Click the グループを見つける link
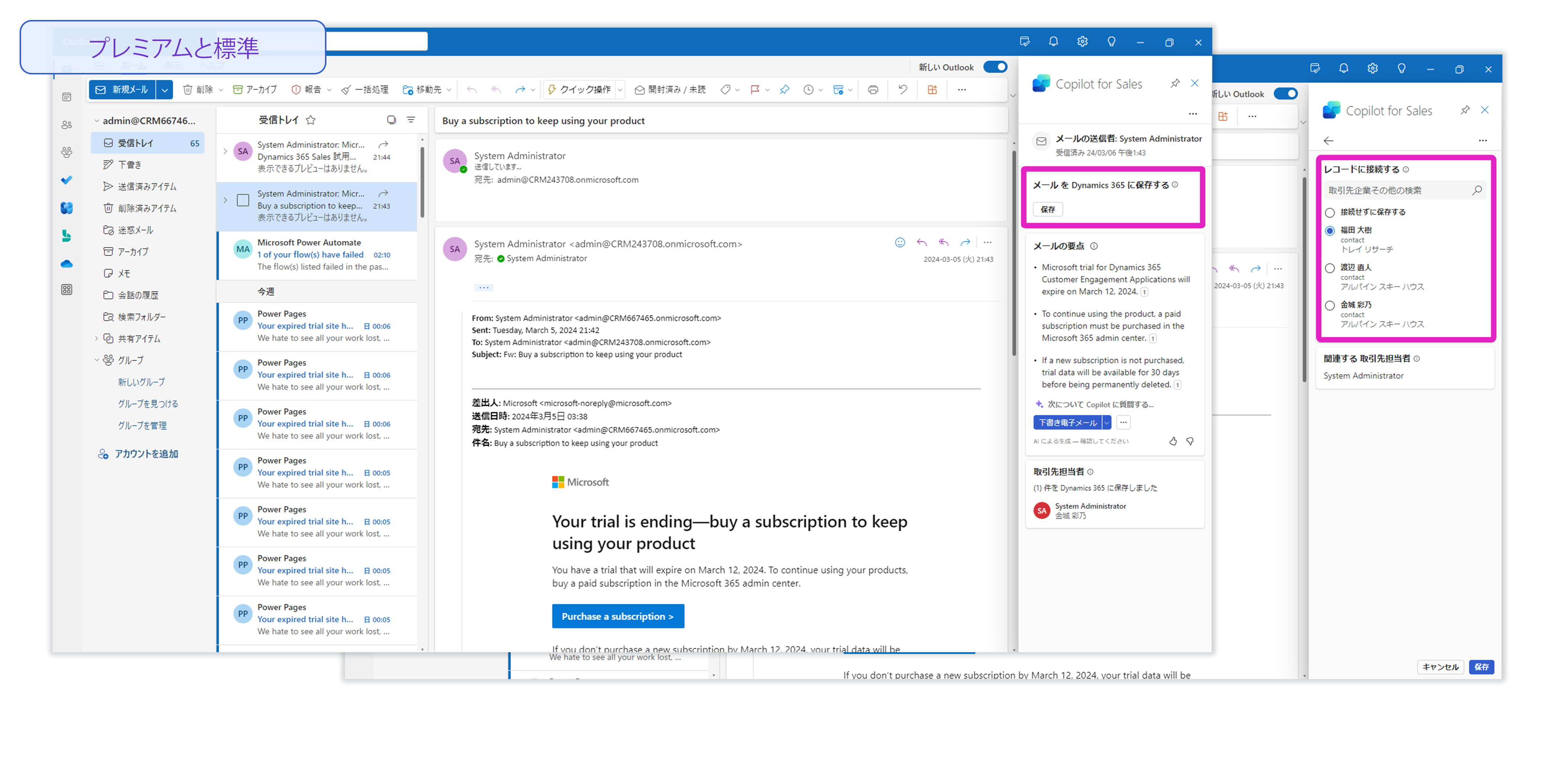1554x784 pixels. pos(148,404)
